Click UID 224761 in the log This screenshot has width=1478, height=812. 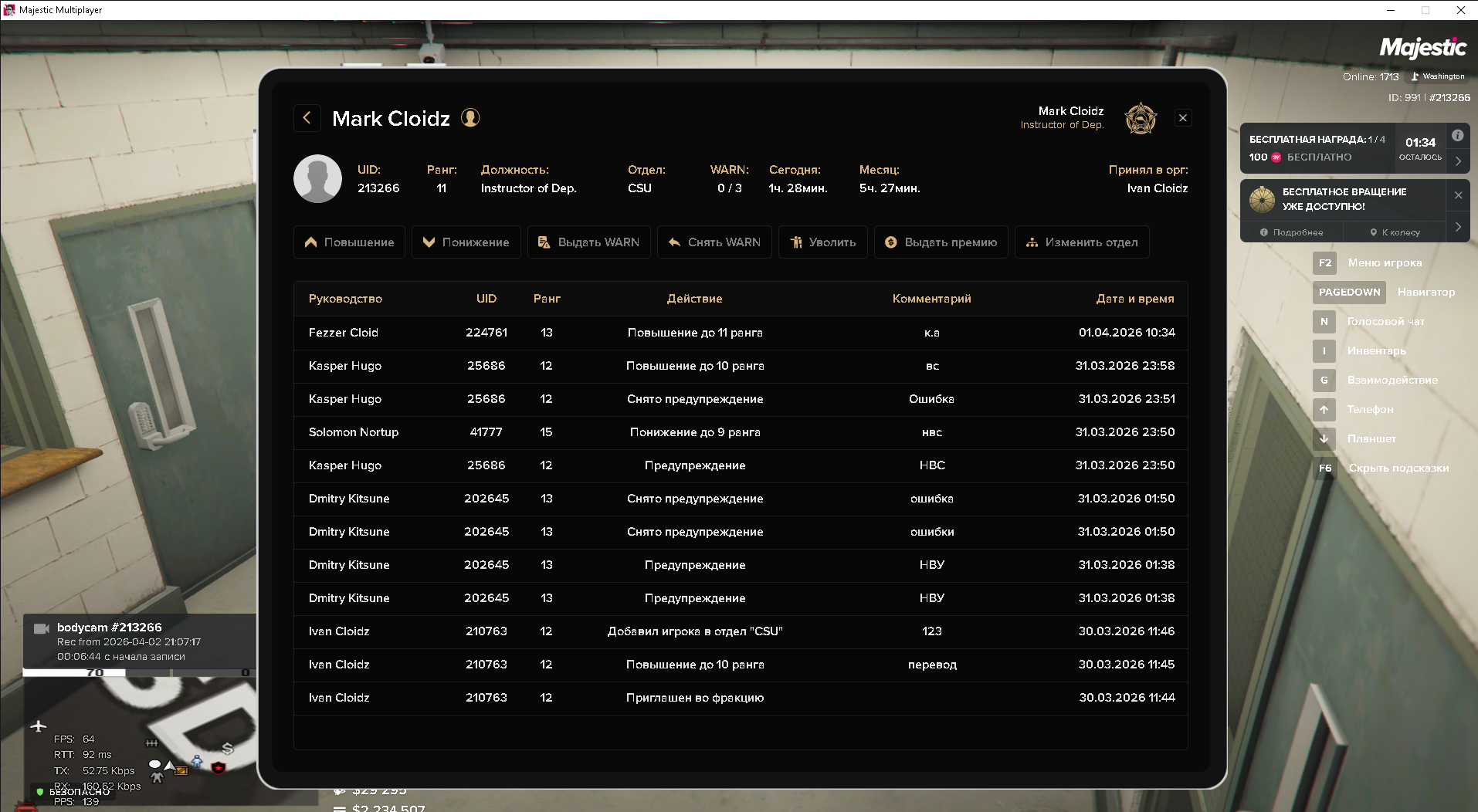click(x=486, y=333)
